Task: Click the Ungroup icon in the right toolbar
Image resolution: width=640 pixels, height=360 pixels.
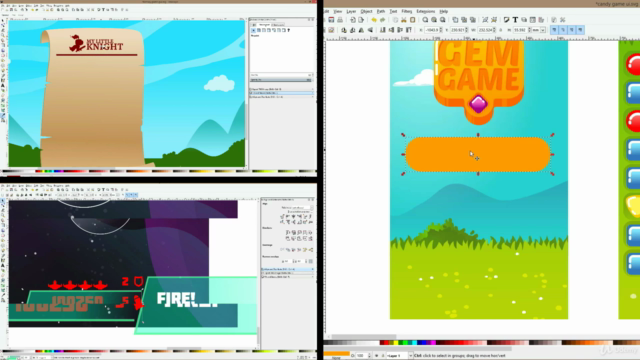Action: [x=494, y=20]
